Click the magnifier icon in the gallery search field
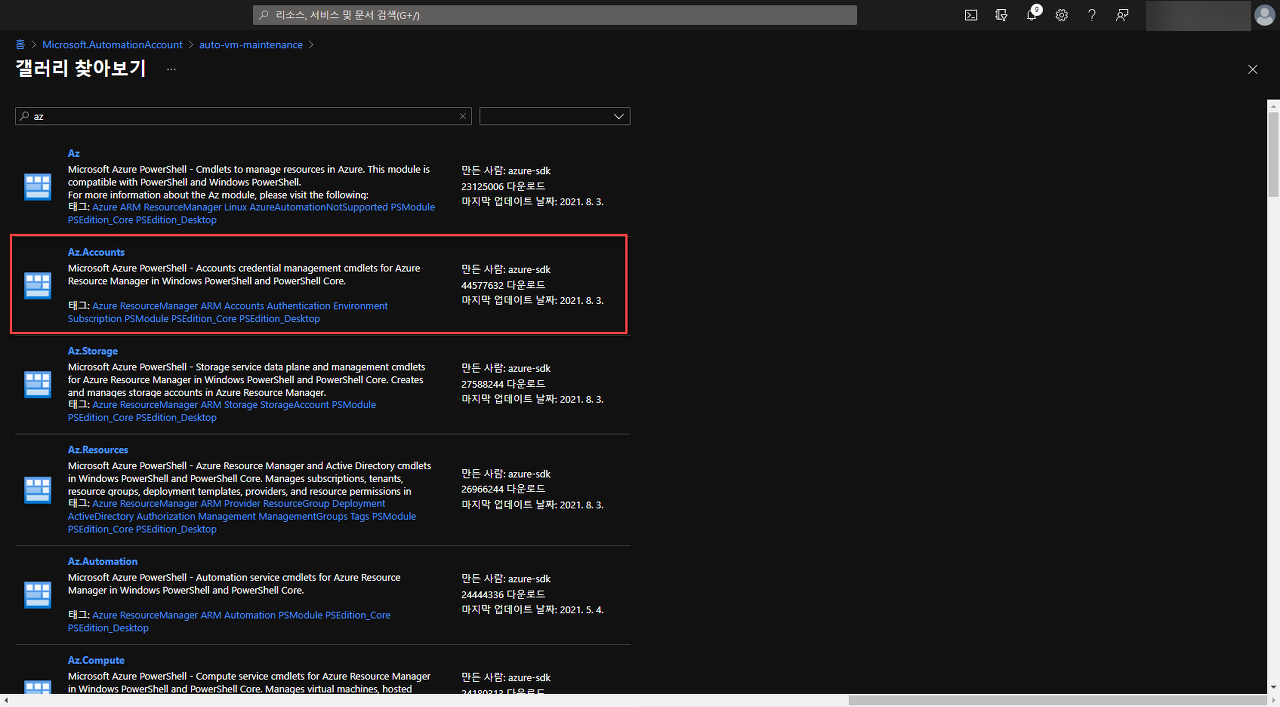Viewport: 1280px width, 707px height. coord(24,116)
